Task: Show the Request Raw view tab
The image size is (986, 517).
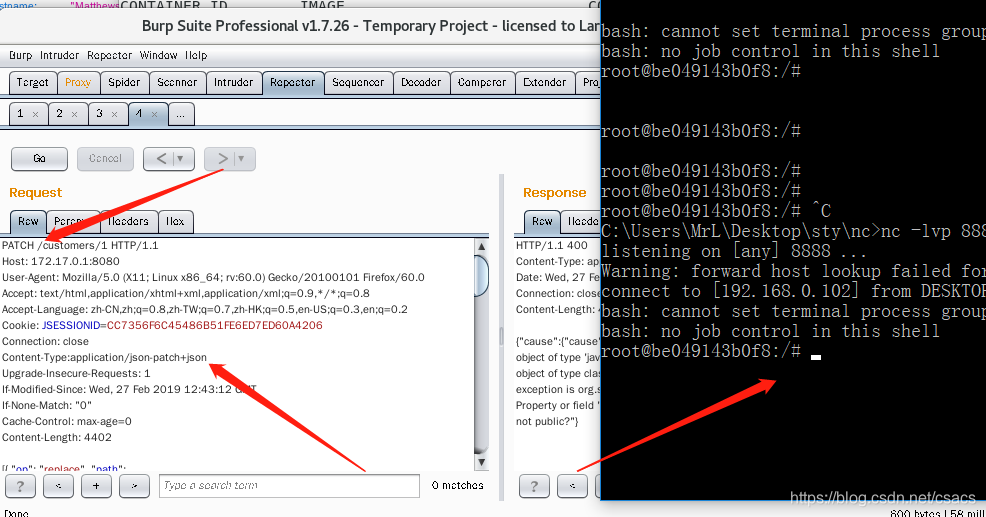Action: pyautogui.click(x=28, y=221)
